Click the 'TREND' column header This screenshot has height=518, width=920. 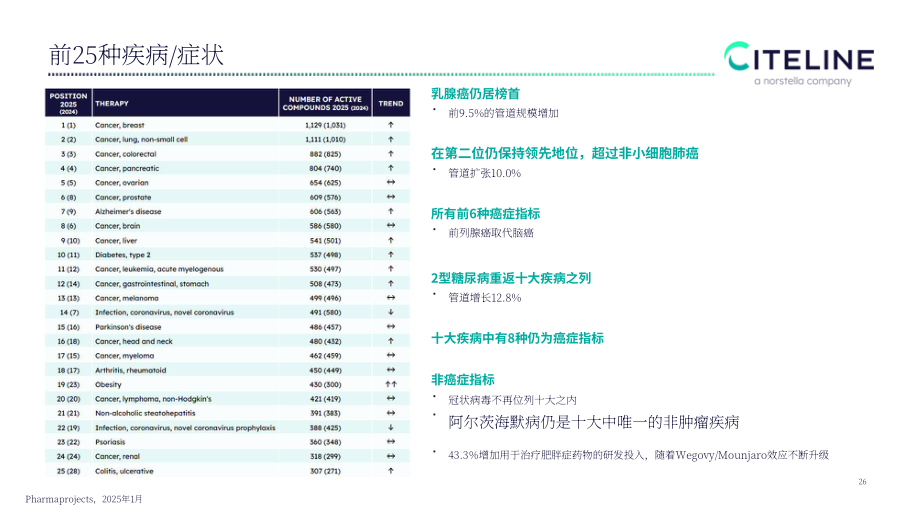click(x=391, y=103)
